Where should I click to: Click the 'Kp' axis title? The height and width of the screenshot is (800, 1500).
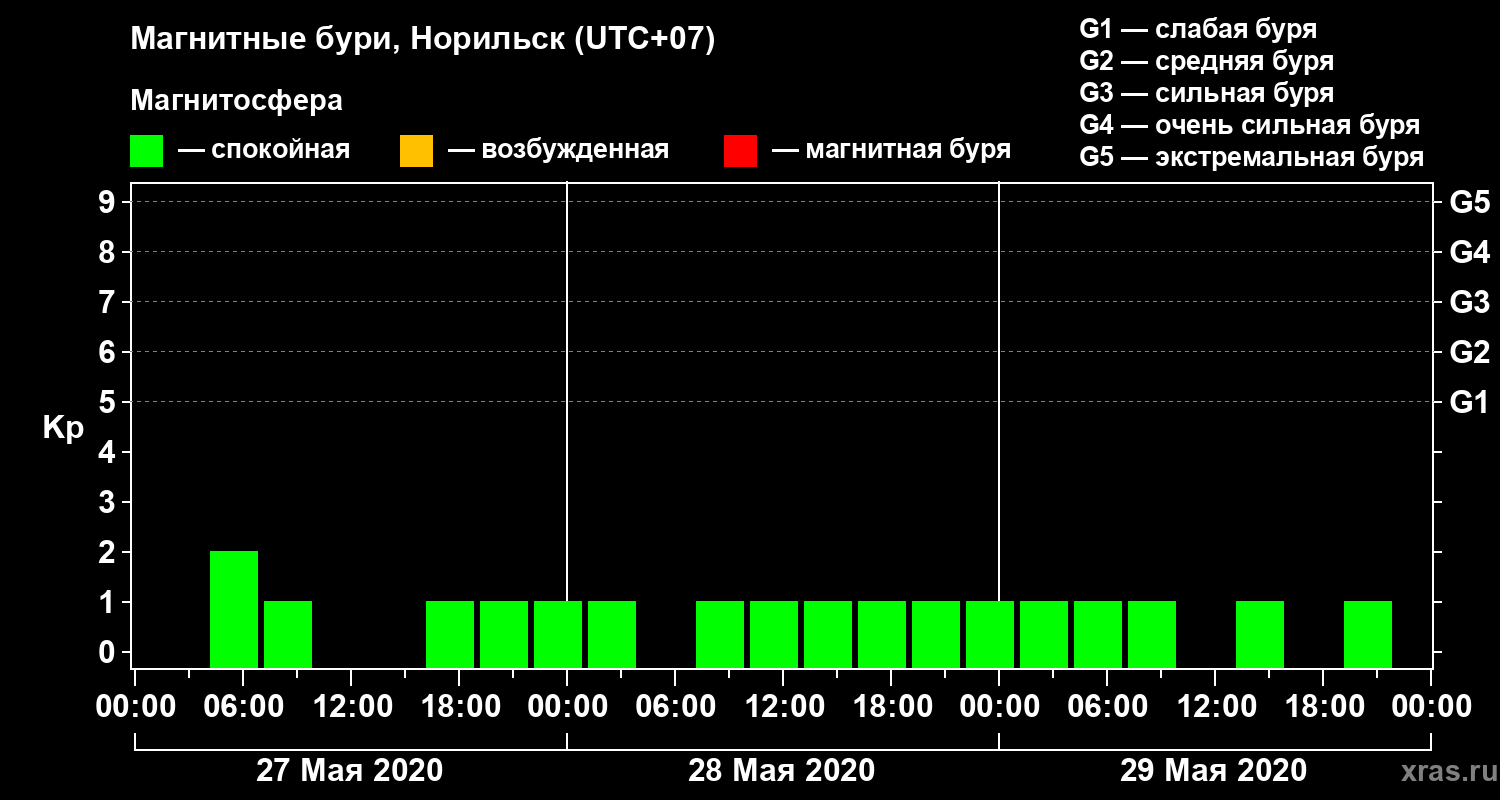[x=63, y=428]
